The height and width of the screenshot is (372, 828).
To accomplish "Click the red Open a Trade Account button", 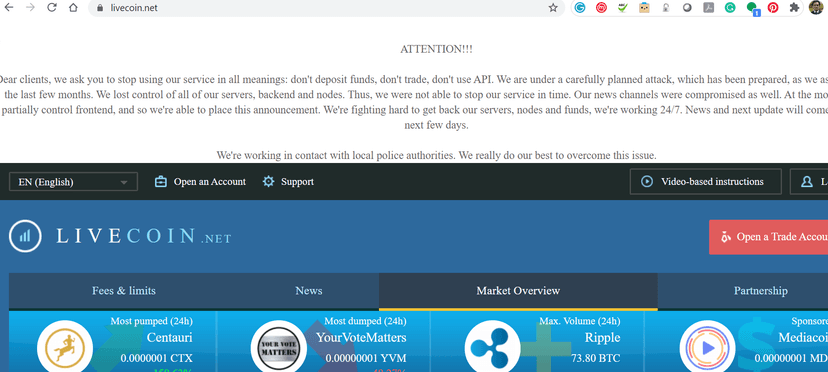I will [769, 237].
